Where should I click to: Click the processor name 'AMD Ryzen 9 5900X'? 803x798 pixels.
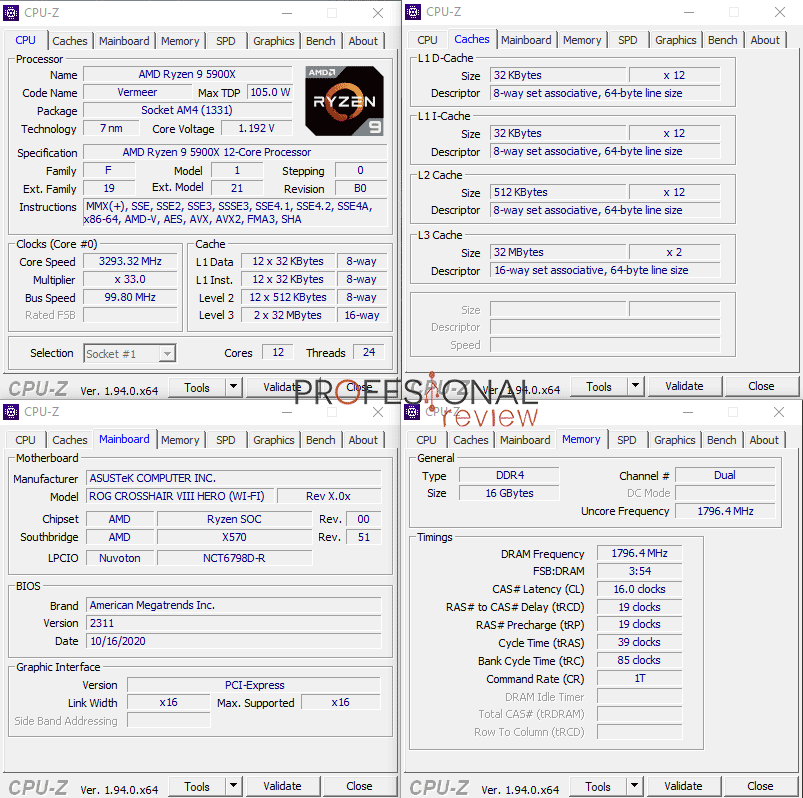click(x=187, y=74)
